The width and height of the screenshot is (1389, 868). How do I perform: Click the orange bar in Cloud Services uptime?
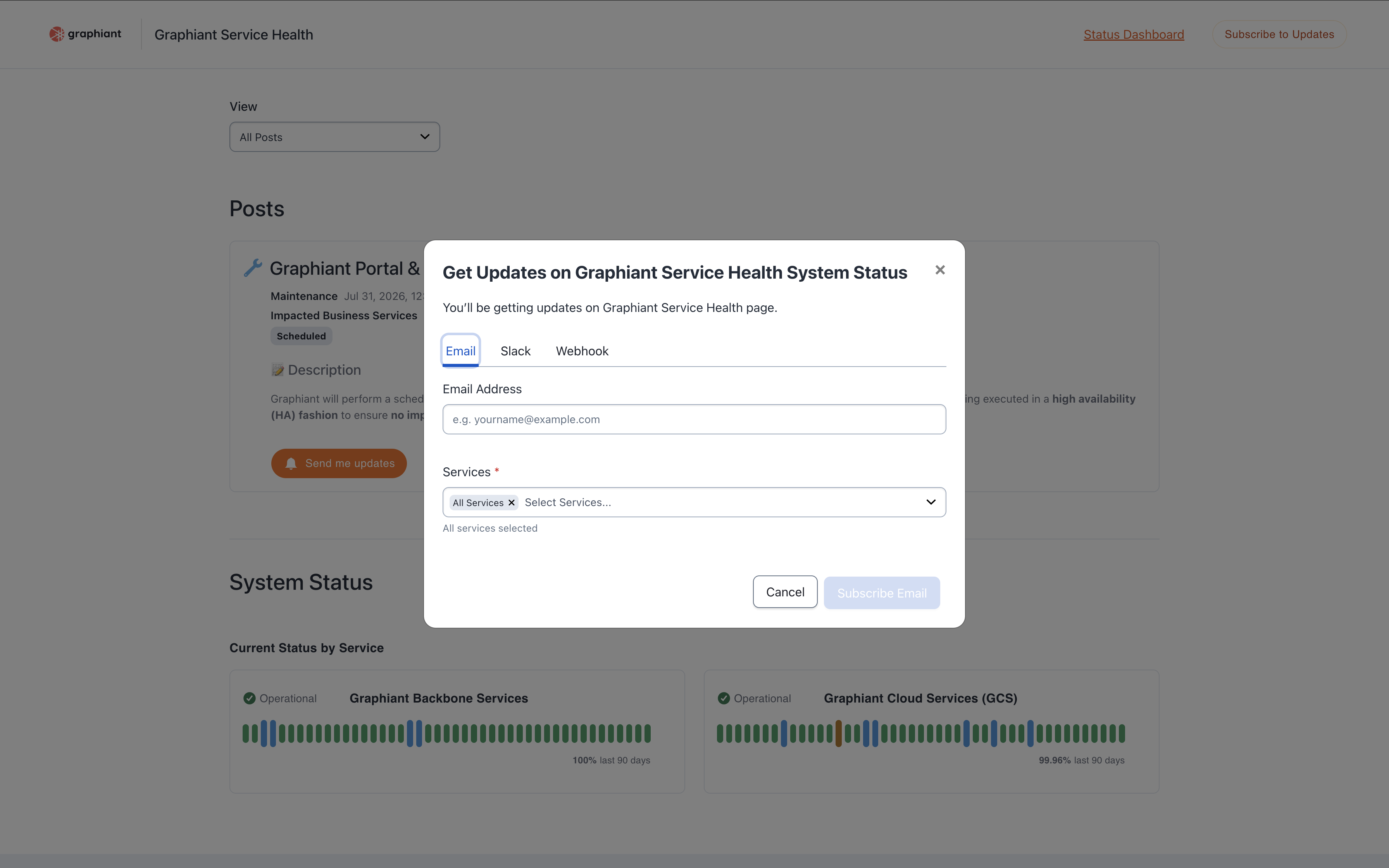[838, 733]
